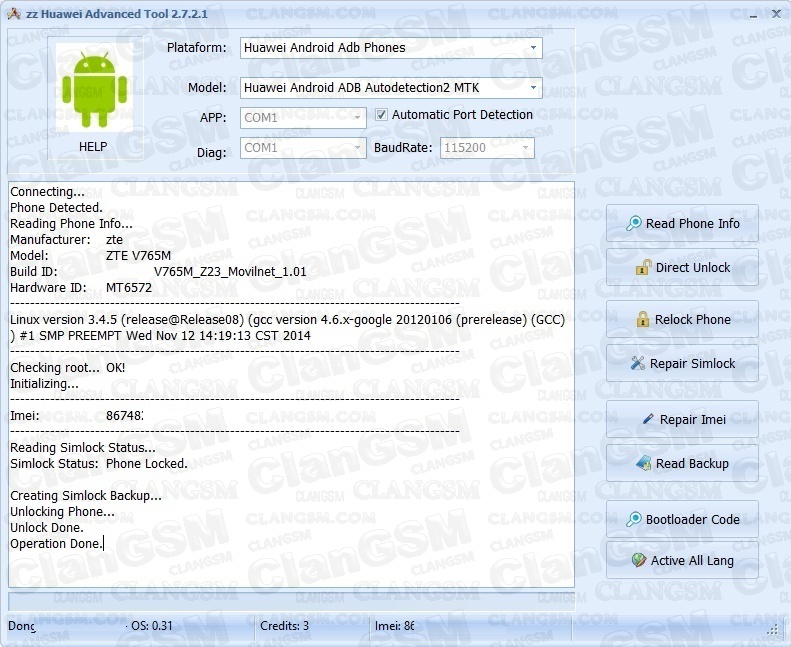Viewport: 791px width, 647px height.
Task: Click the log line 'Operation Done.'
Action: [x=56, y=544]
